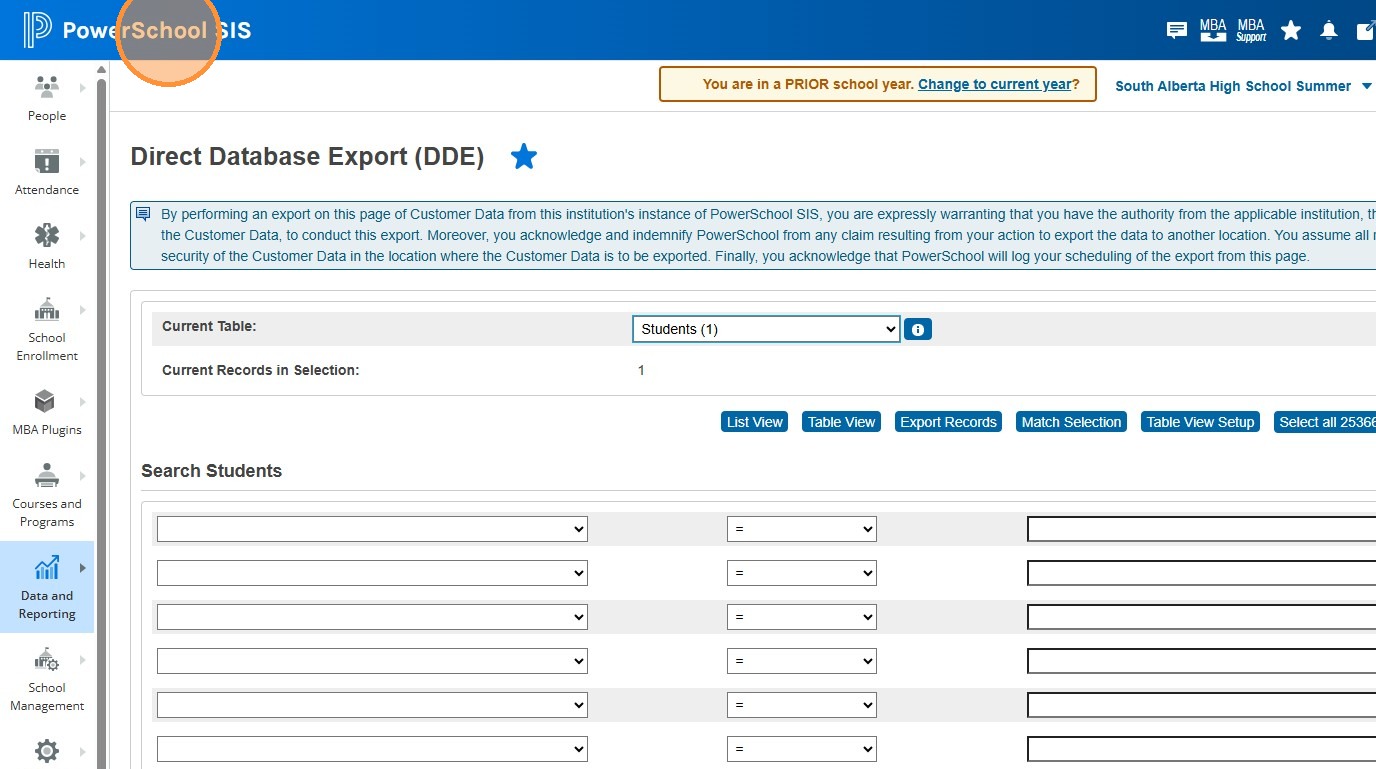
Task: Open Table View Setup
Action: (1200, 422)
